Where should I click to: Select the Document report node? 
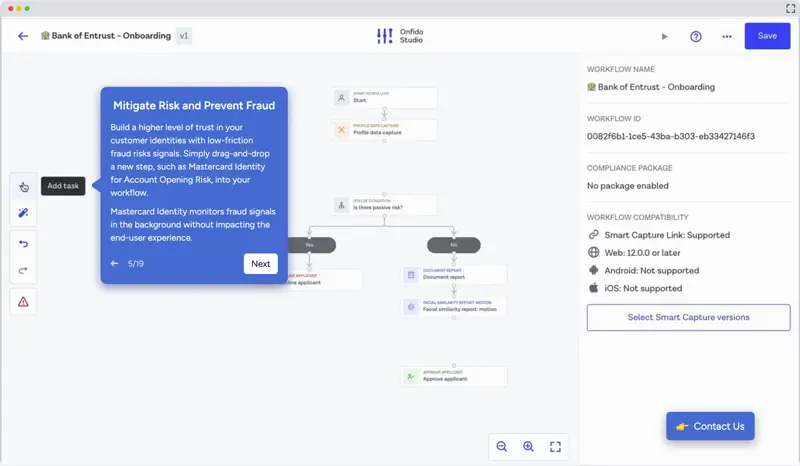click(x=454, y=275)
